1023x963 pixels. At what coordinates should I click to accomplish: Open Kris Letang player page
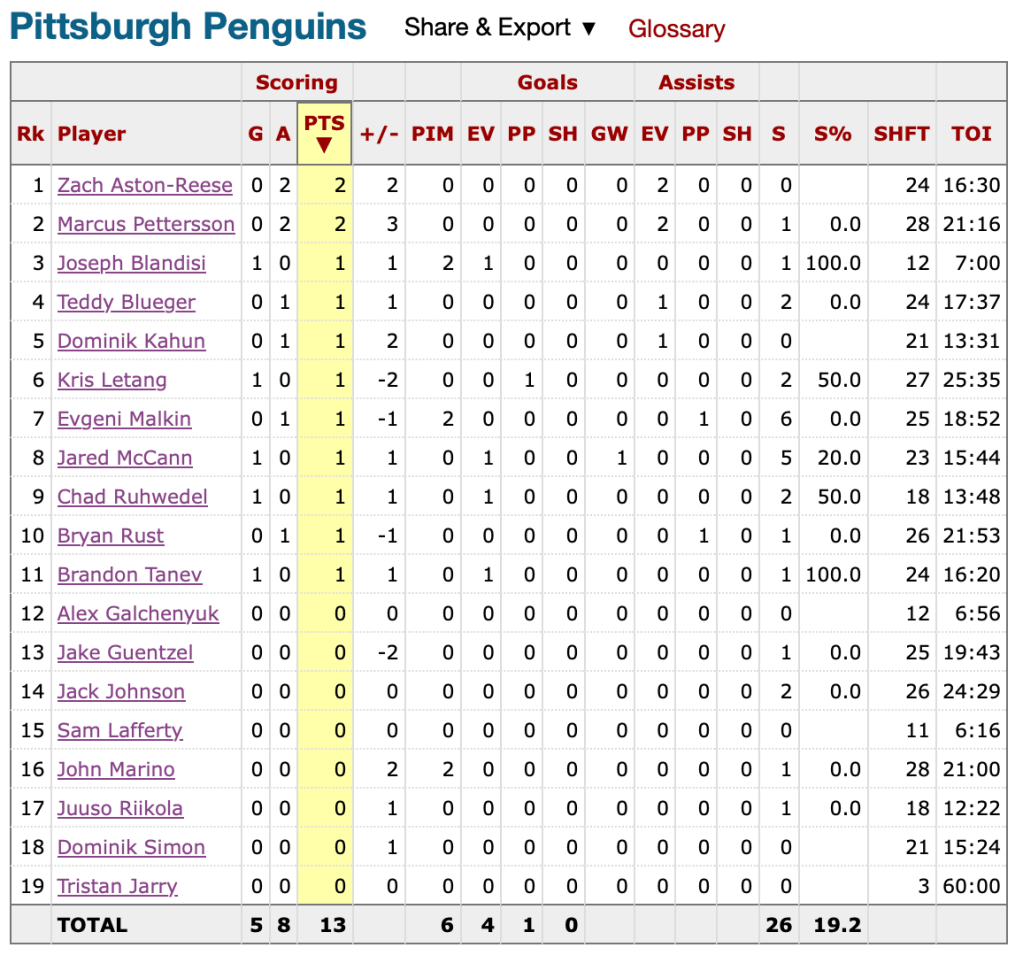pos(112,380)
